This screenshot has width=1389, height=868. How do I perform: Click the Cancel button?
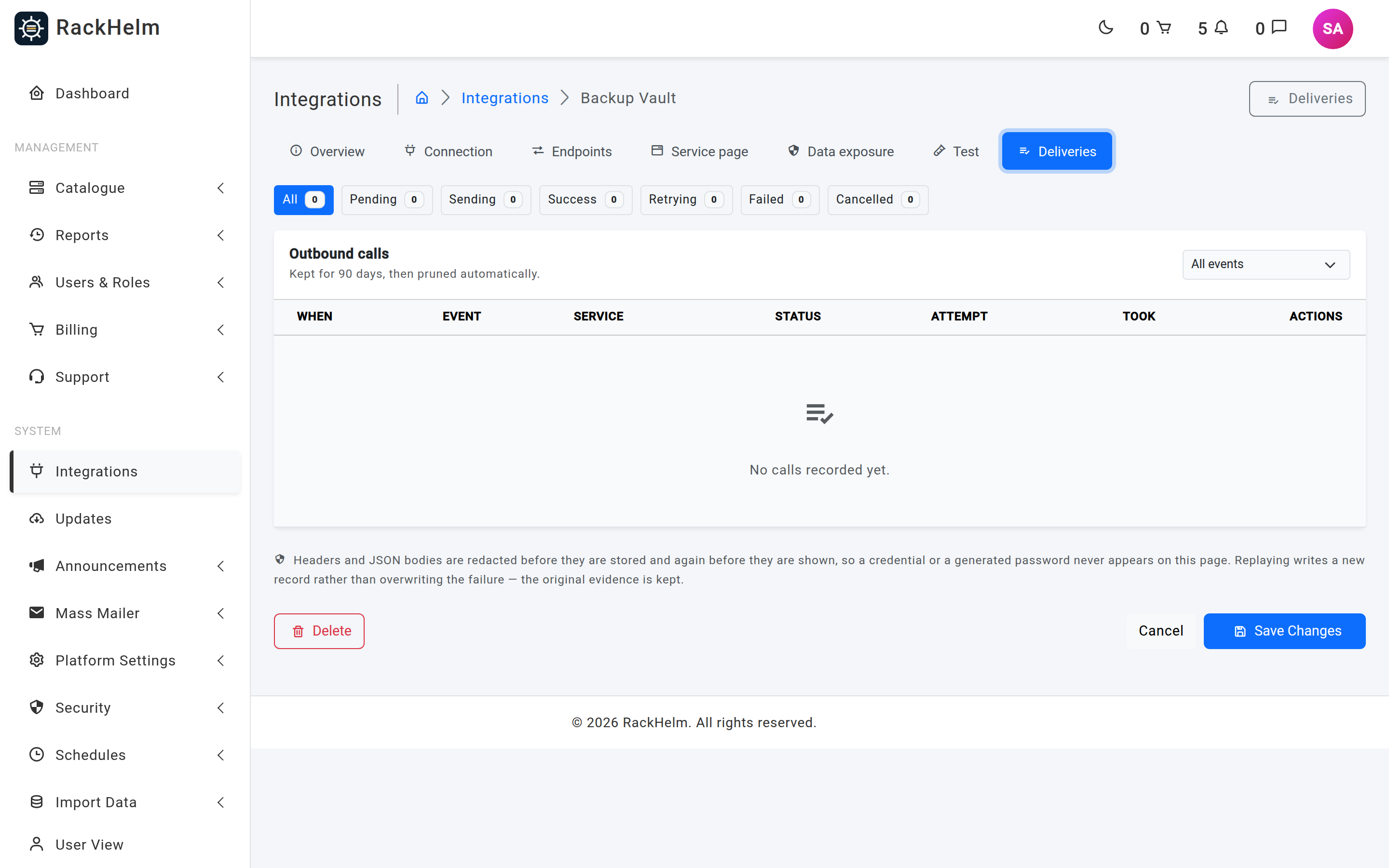point(1160,631)
